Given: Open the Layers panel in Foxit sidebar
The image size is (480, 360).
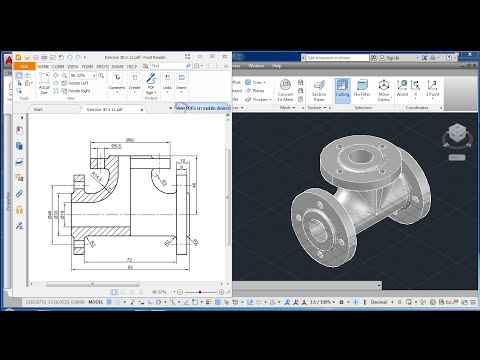Looking at the screenshot, I should (19, 162).
